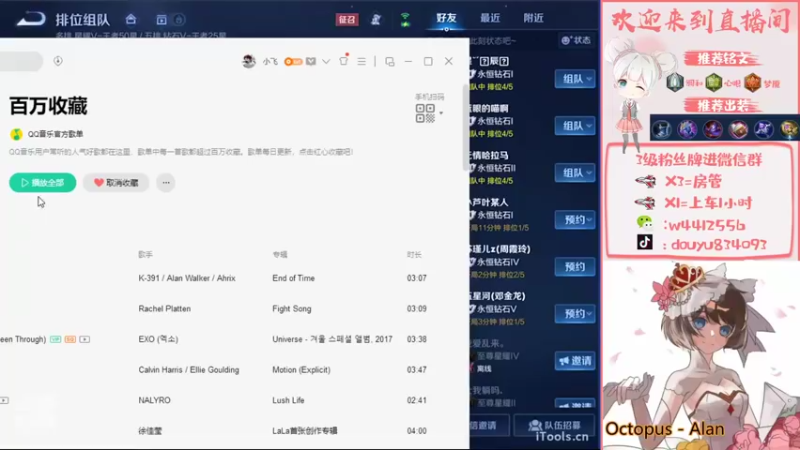Click the user avatar 小飞 in QQ Music
The width and height of the screenshot is (800, 450).
(x=248, y=61)
